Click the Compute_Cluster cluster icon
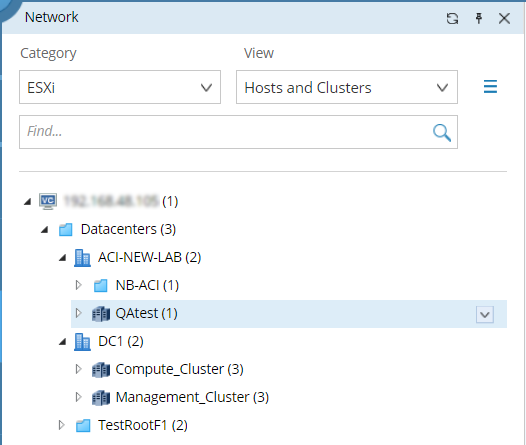 pos(101,370)
